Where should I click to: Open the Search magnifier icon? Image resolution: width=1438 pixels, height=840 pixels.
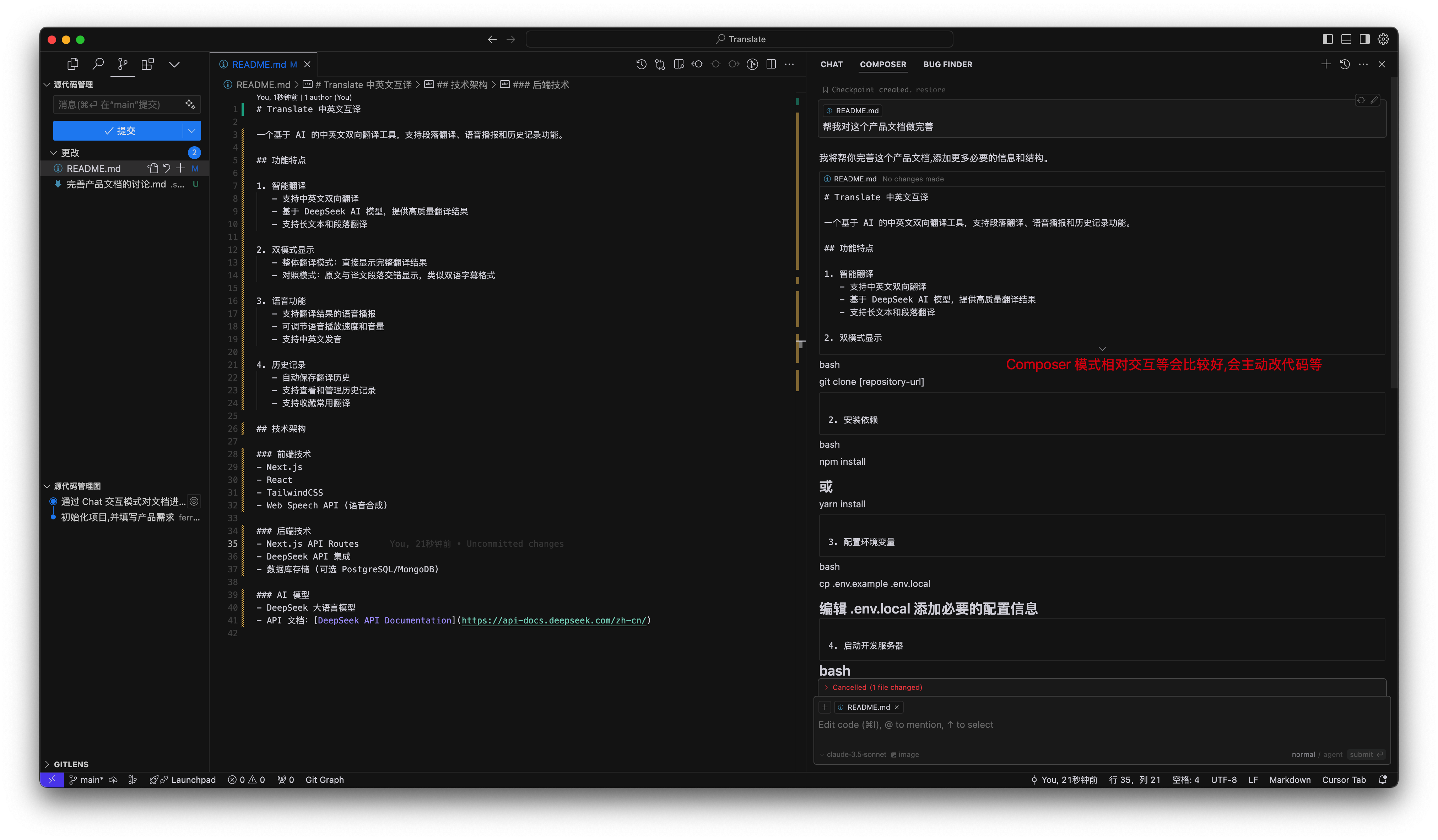98,64
